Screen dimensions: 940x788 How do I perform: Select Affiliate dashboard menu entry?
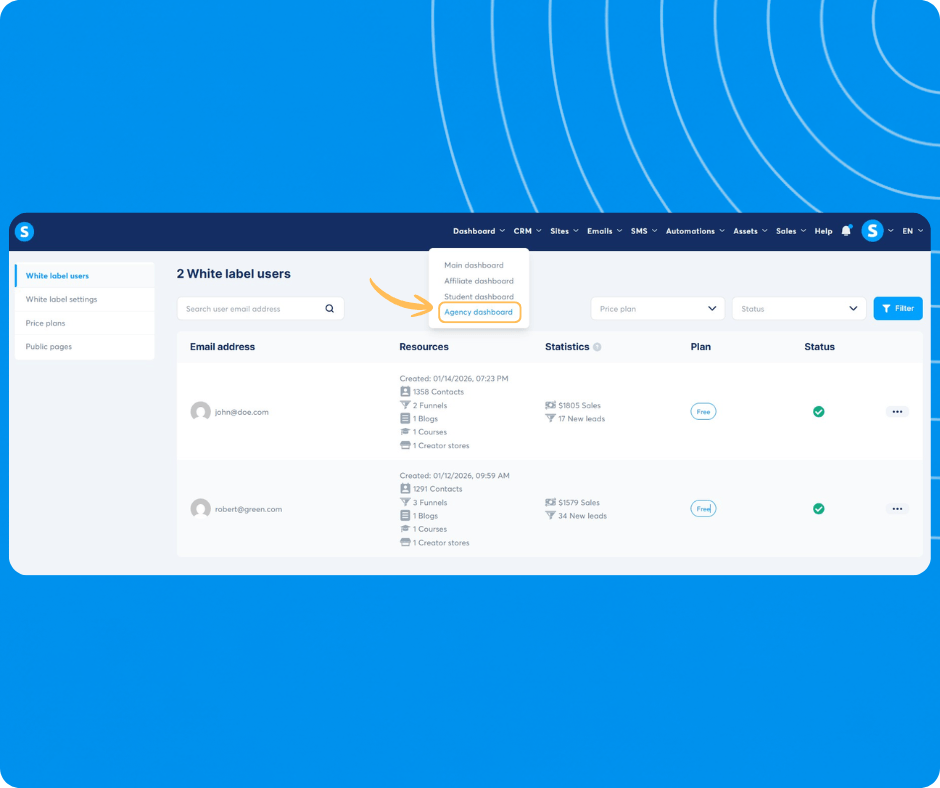478,281
